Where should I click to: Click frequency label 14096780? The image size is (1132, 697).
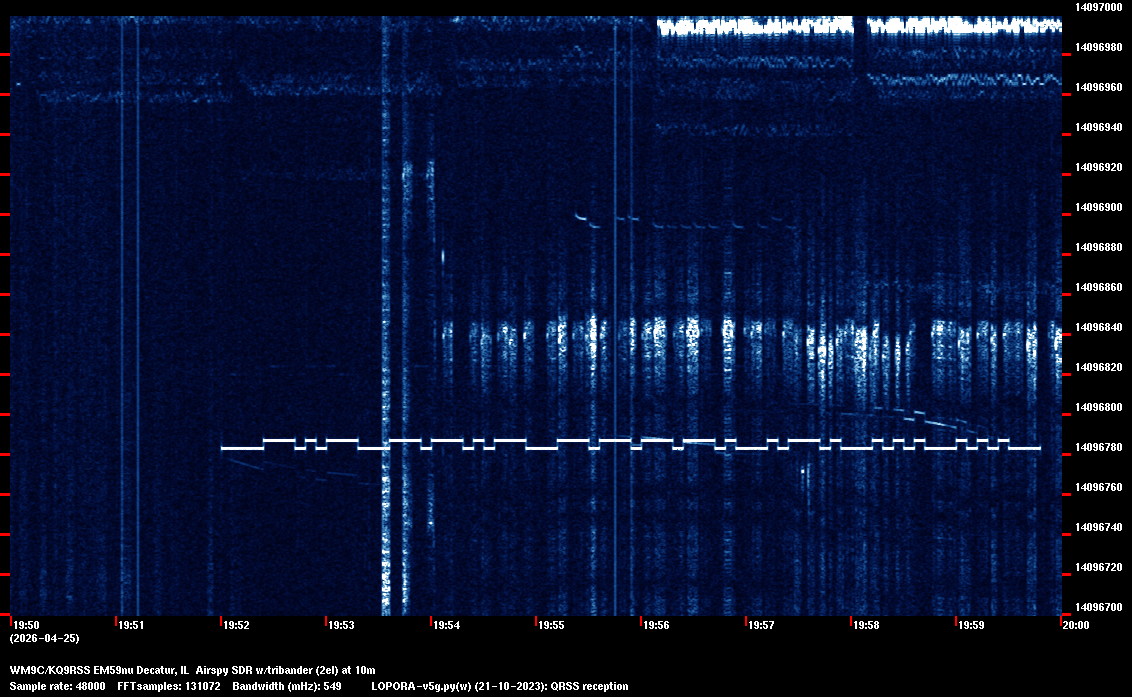tap(1099, 448)
